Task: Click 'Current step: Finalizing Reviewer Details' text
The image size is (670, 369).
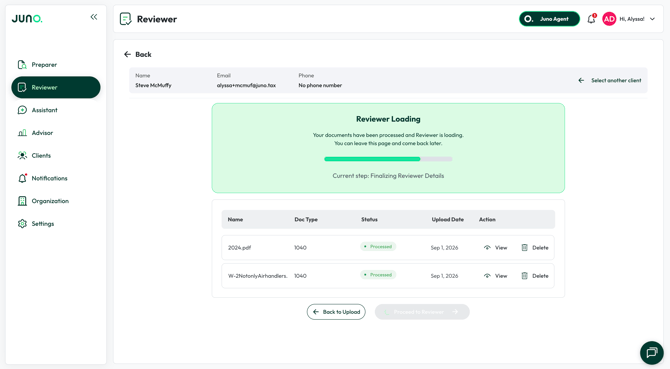Action: click(x=388, y=176)
